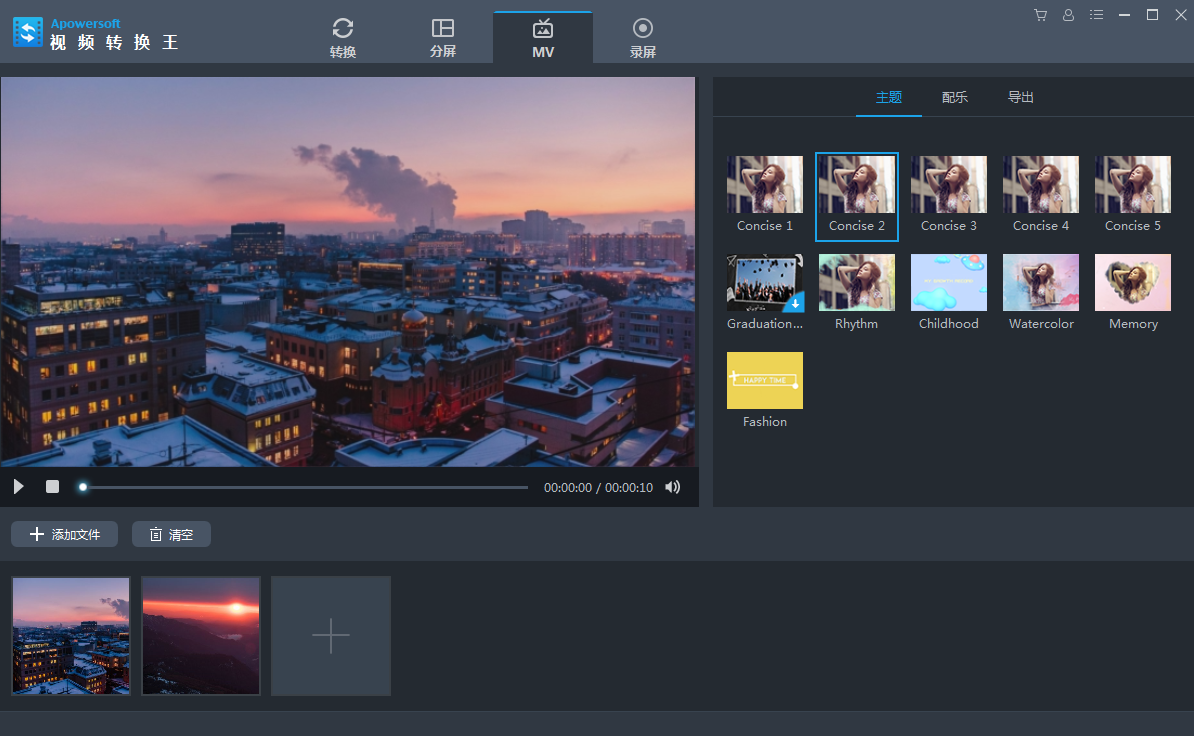Click the stop playback button
1194x736 pixels.
pyautogui.click(x=51, y=486)
